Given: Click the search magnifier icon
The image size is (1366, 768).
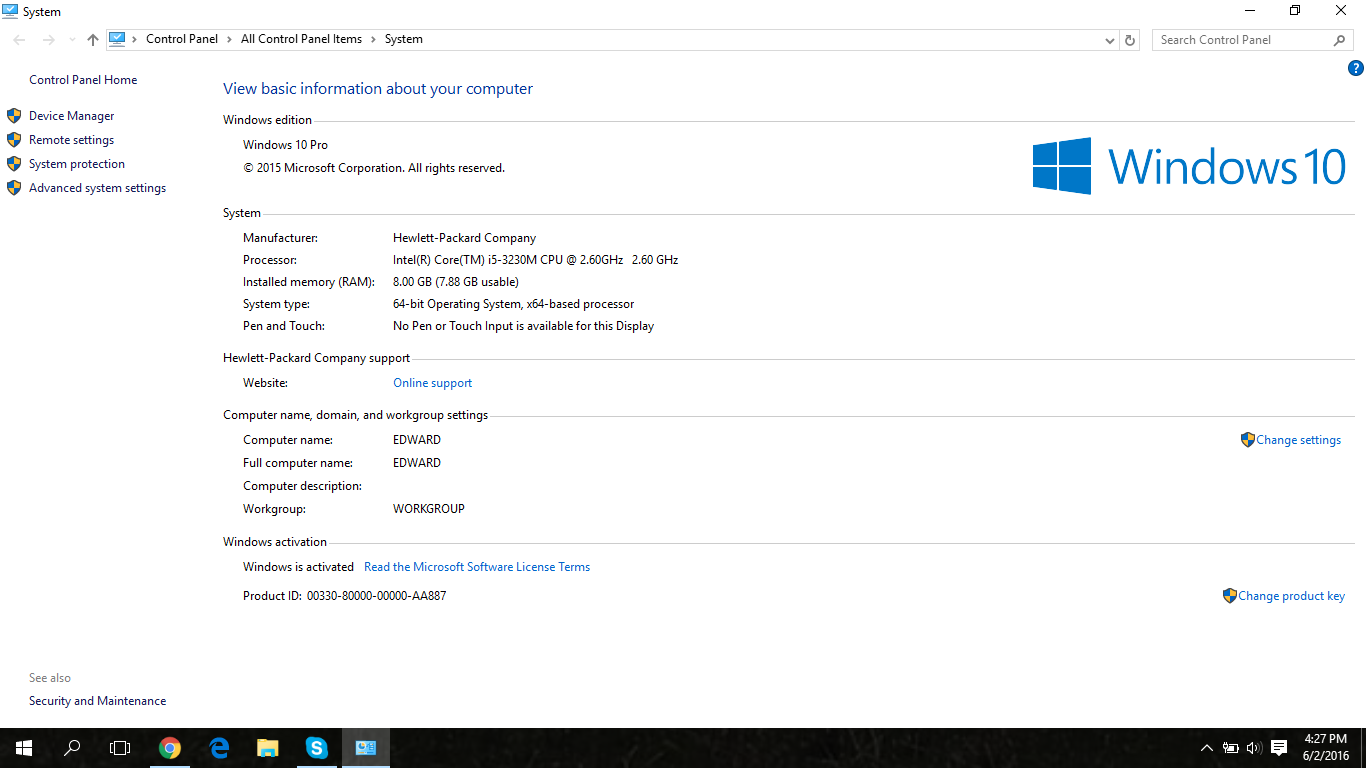Looking at the screenshot, I should coord(1340,40).
